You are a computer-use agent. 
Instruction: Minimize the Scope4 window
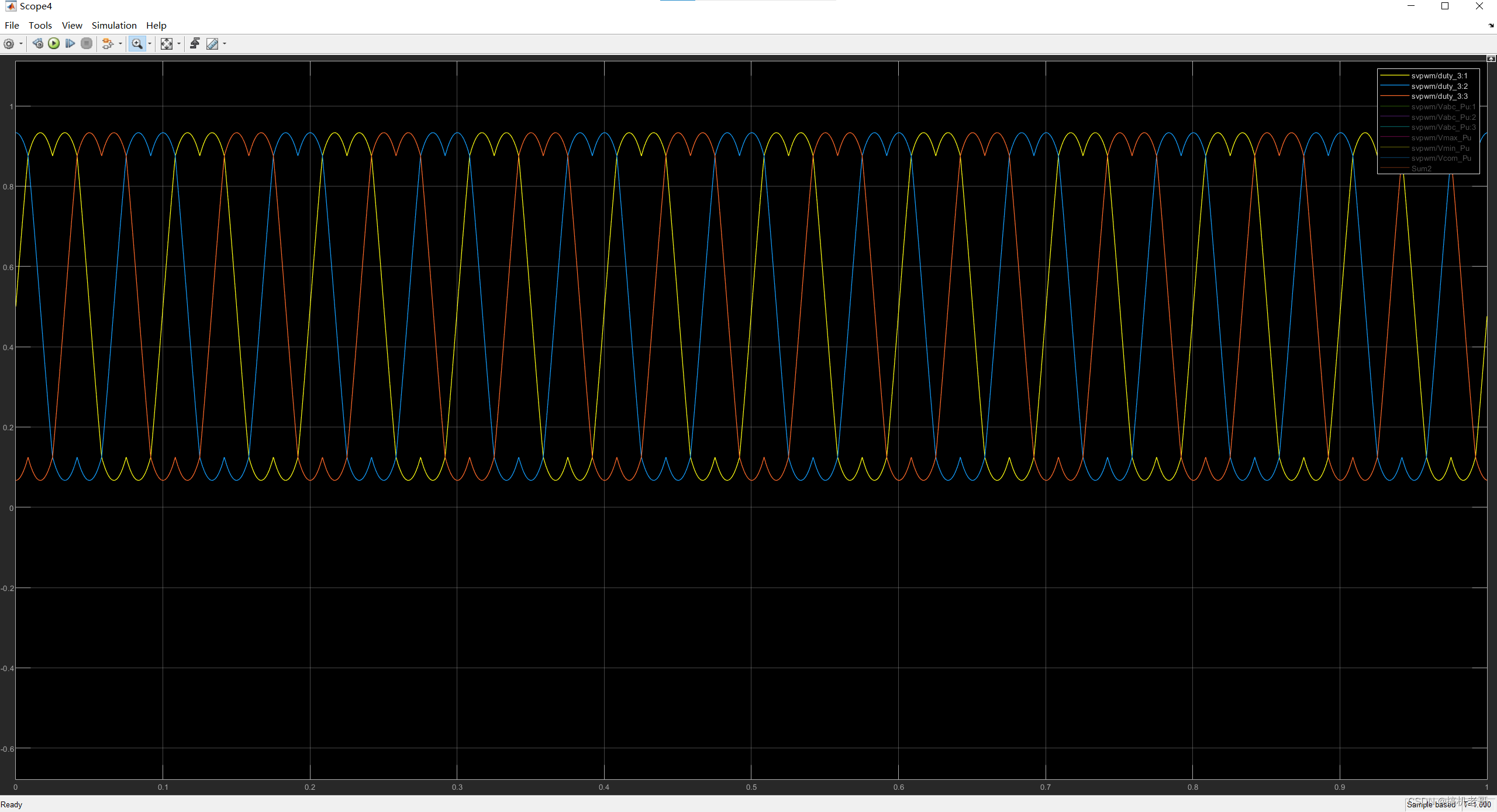pyautogui.click(x=1411, y=6)
